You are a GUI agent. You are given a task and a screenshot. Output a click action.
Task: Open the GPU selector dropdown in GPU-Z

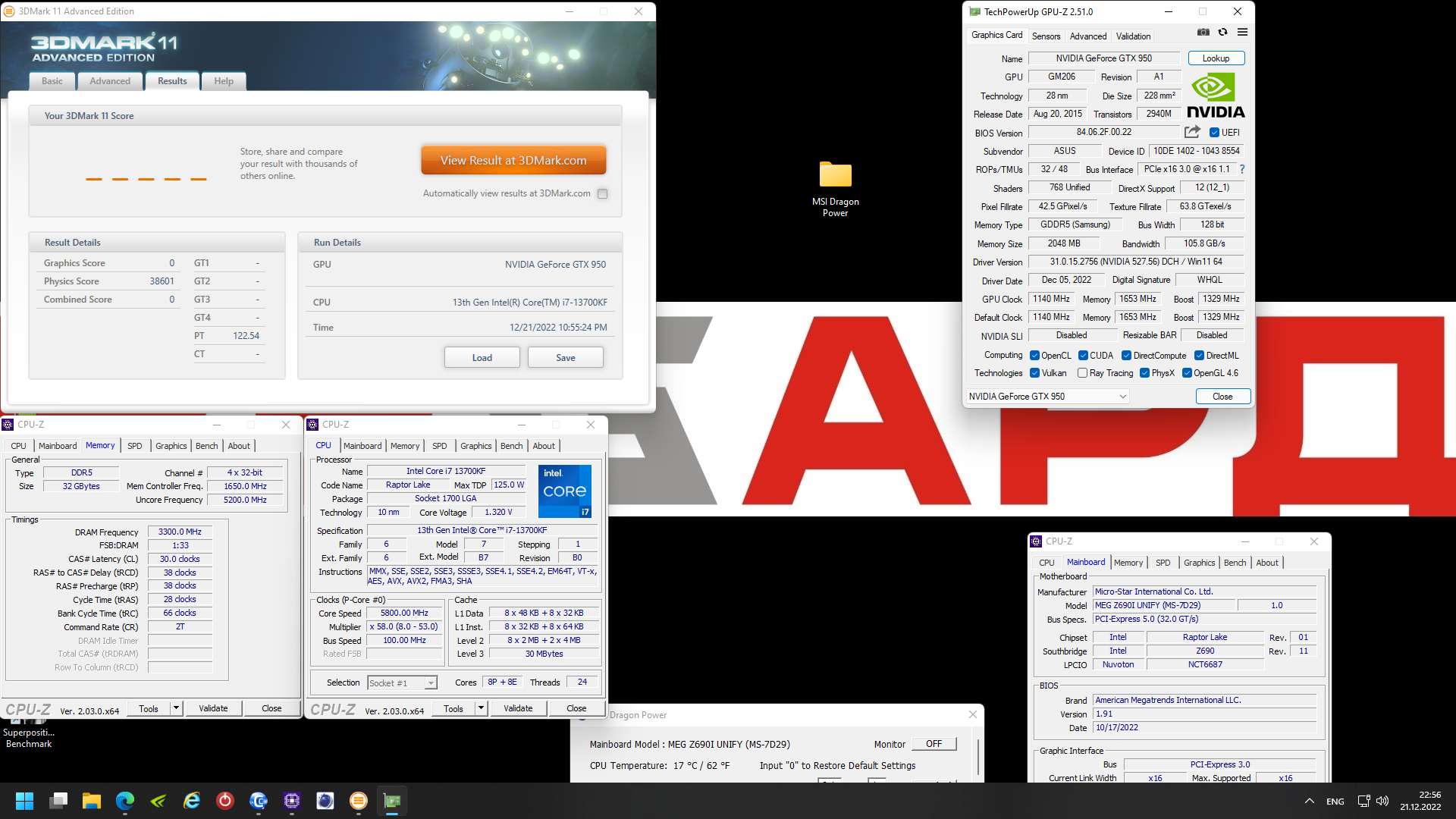click(x=1047, y=397)
